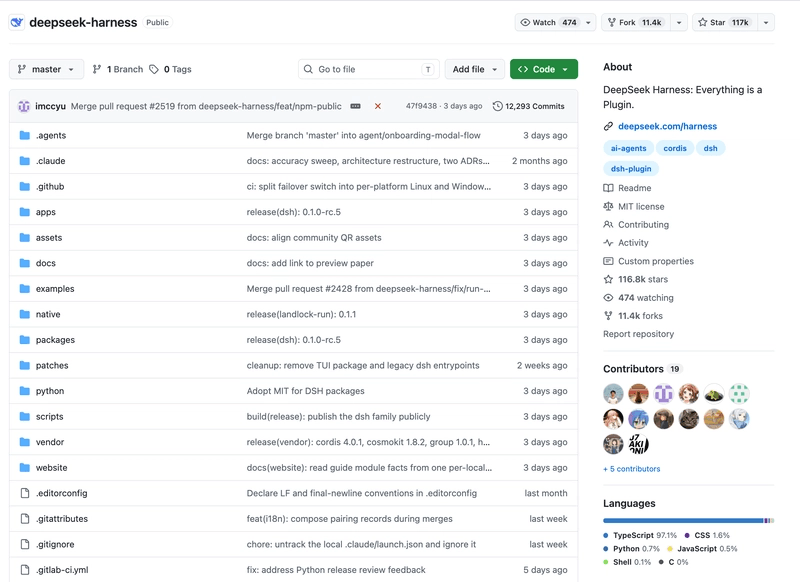Image resolution: width=800 pixels, height=582 pixels.
Task: Open the 12,293 Commits link
Action: (x=529, y=106)
